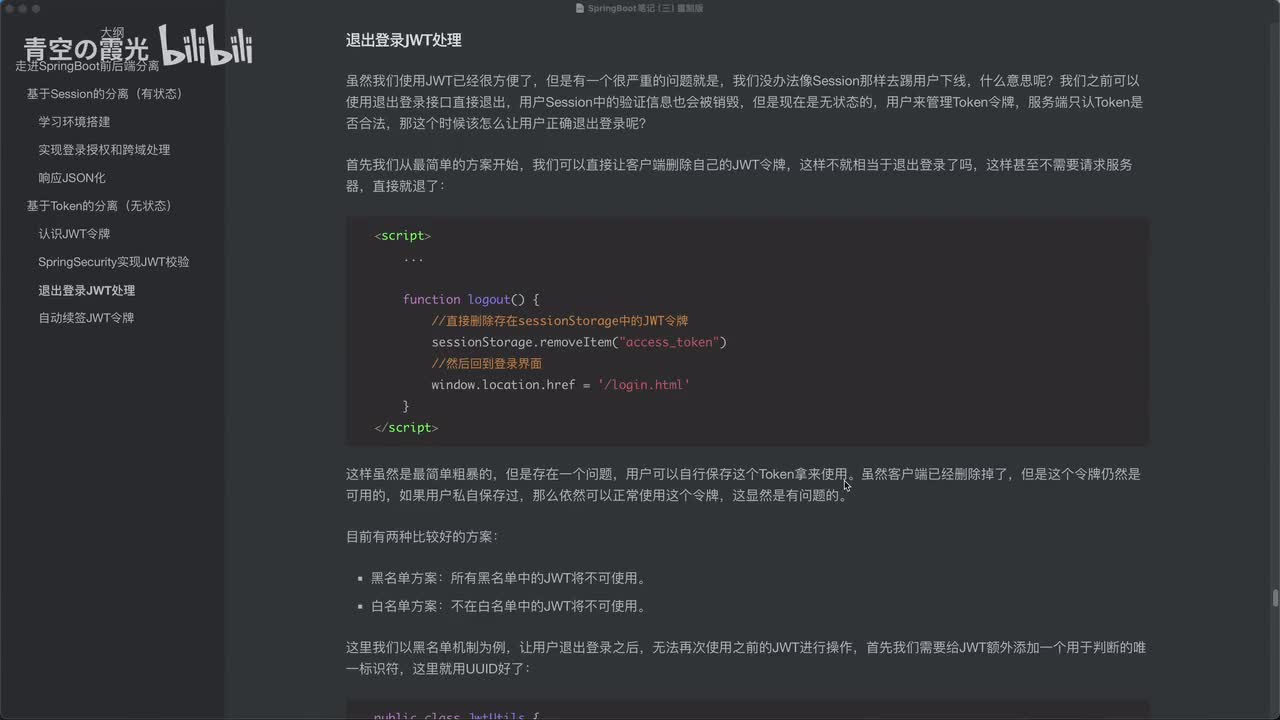This screenshot has width=1280, height=720.
Task: Click the opening <script> tag line
Action: (402, 236)
